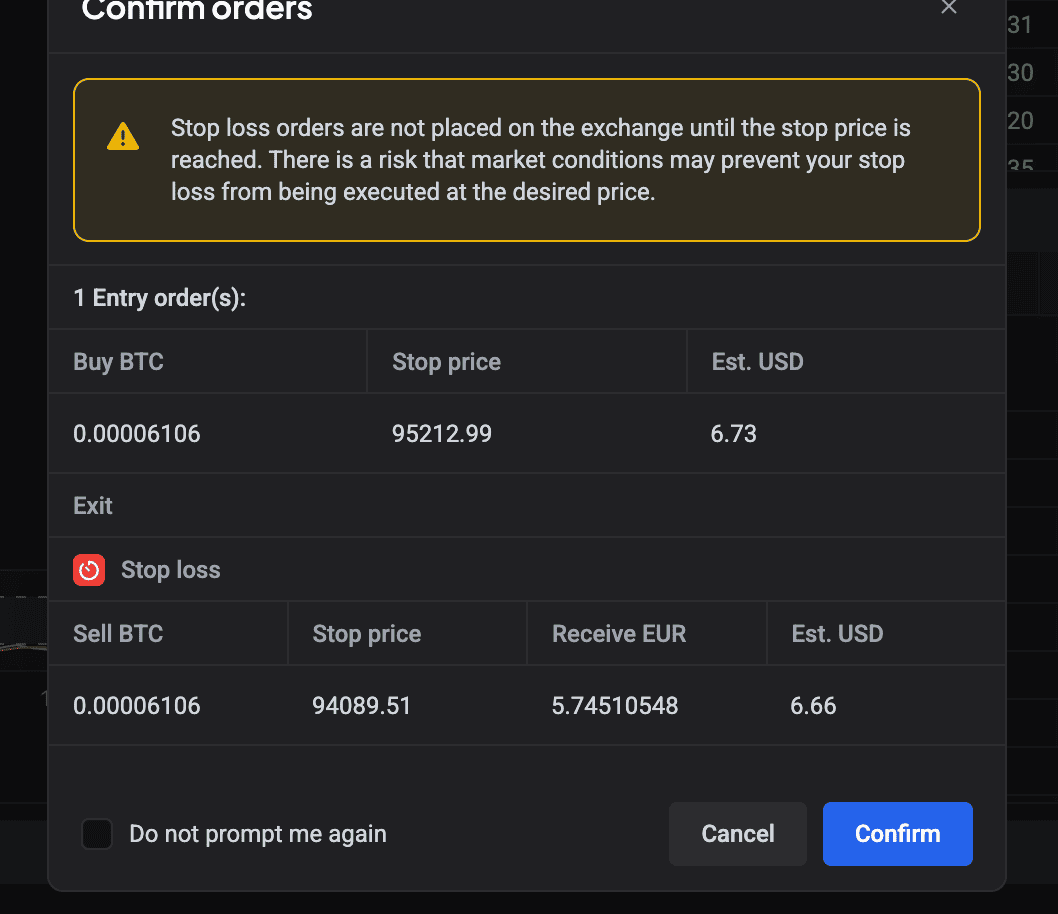Click the exit Est. USD value 6.66
The image size is (1058, 914).
click(813, 705)
